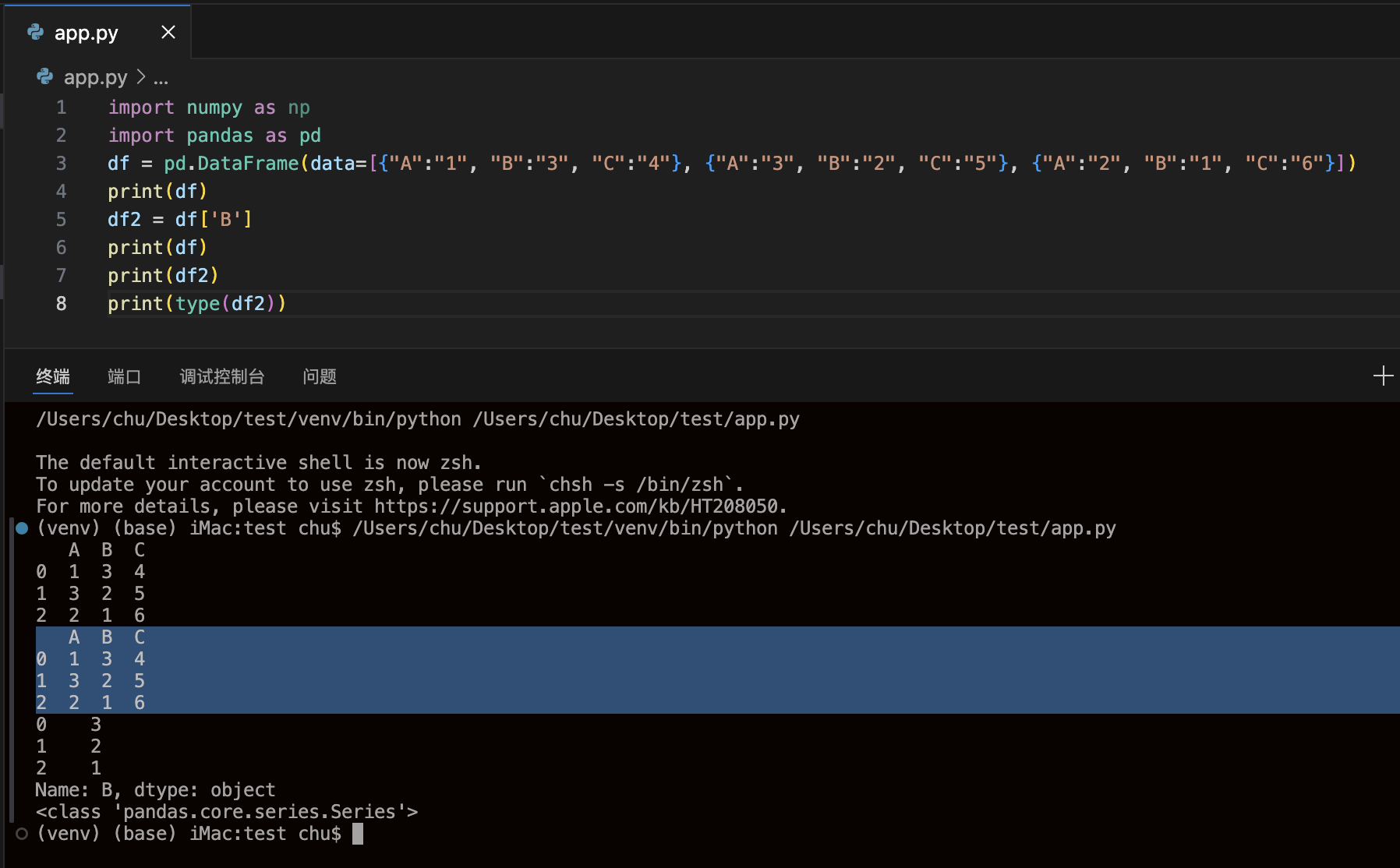The width and height of the screenshot is (1400, 868).
Task: Click the hollow circle marker beside last prompt
Action: point(22,834)
